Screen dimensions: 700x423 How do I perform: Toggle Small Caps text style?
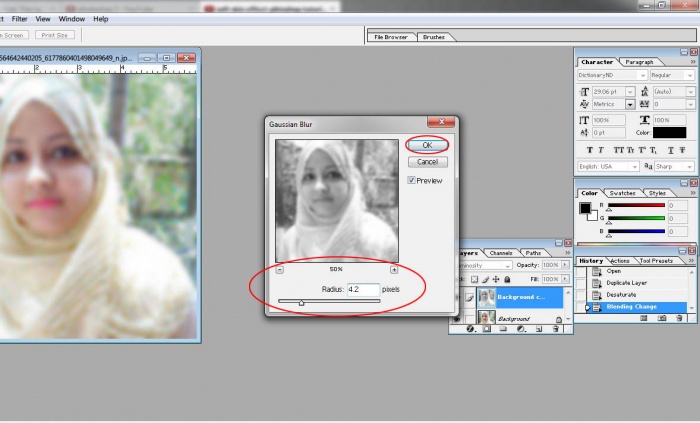coord(630,150)
